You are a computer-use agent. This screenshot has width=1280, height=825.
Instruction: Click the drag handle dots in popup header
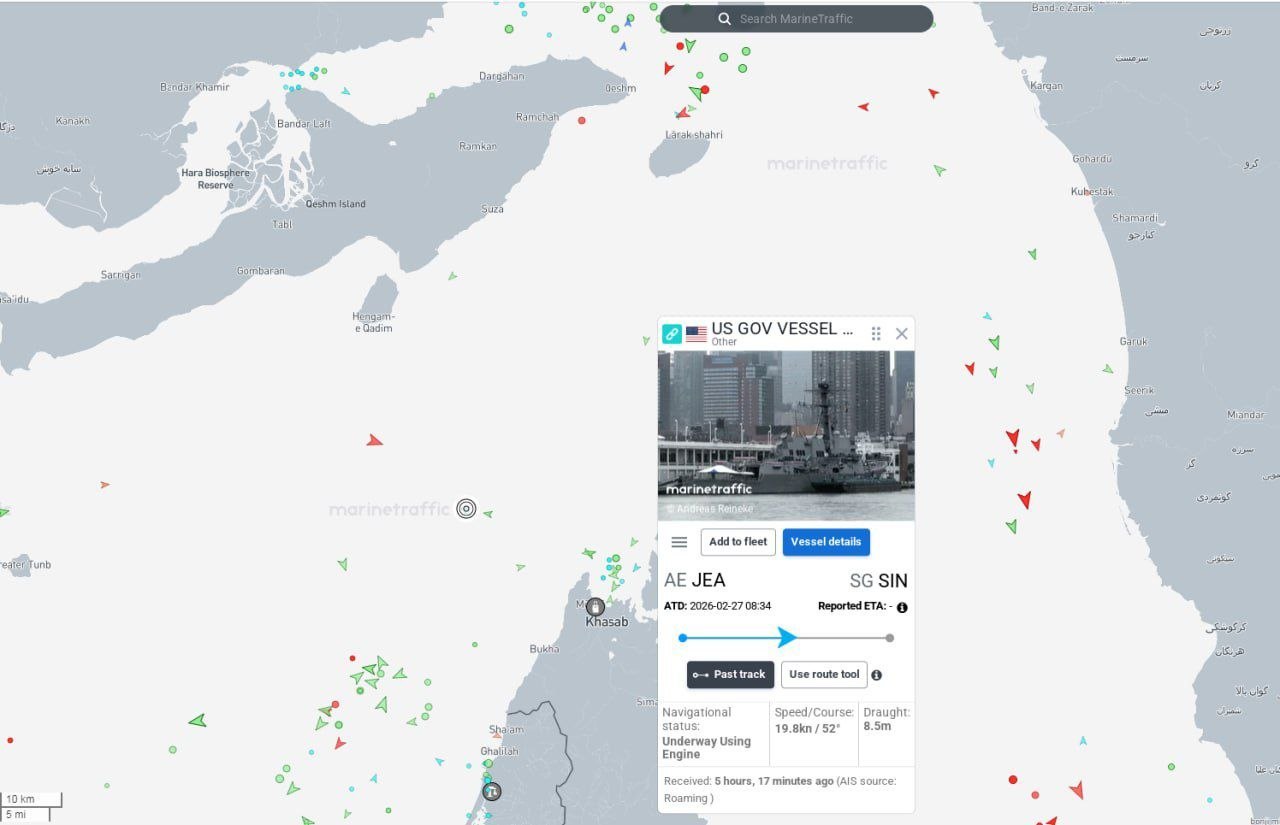tap(876, 334)
